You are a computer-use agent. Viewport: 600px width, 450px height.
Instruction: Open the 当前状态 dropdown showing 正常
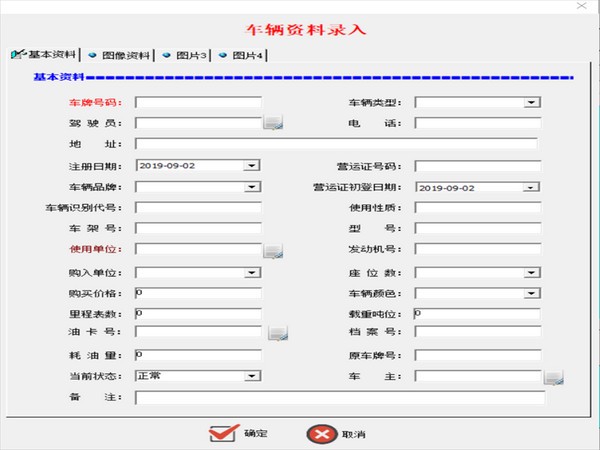(252, 376)
